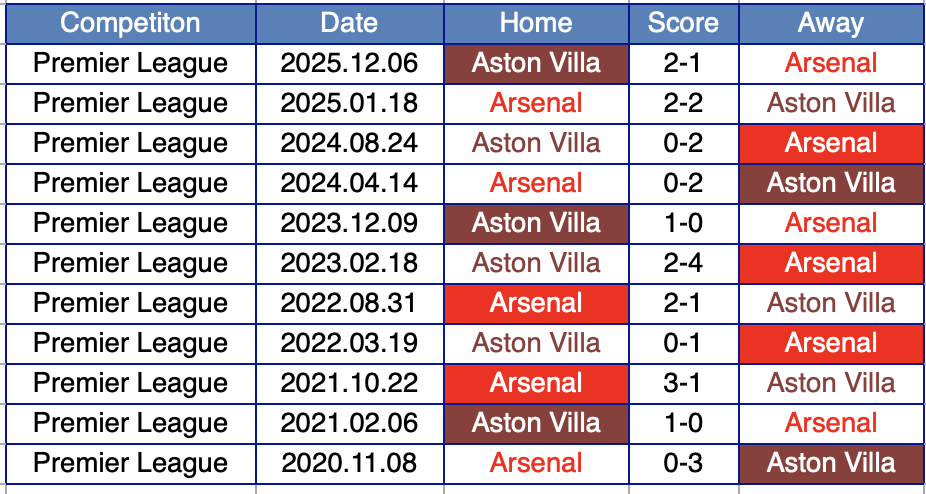This screenshot has width=926, height=494.
Task: Click the Away column header
Action: 831,23
